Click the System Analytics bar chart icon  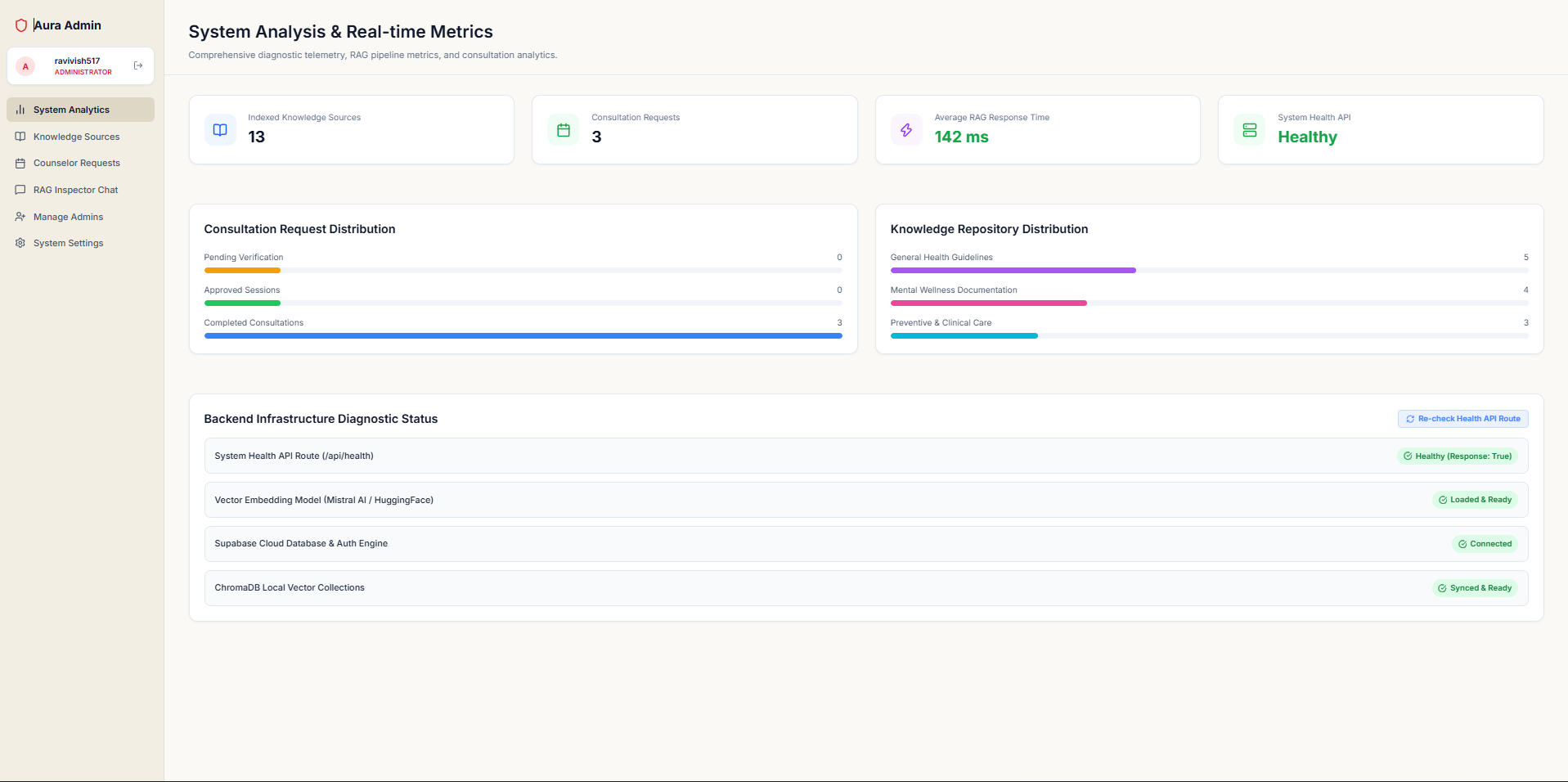coord(20,110)
